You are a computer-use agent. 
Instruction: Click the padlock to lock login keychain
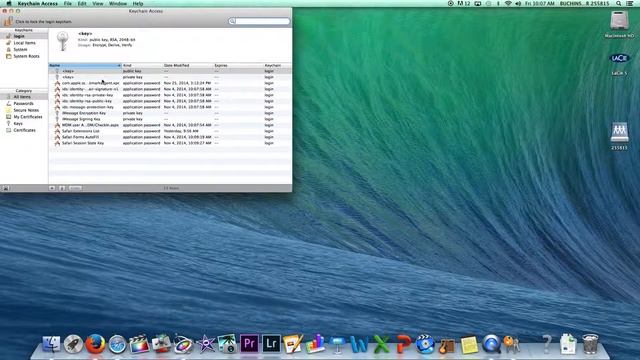point(8,21)
